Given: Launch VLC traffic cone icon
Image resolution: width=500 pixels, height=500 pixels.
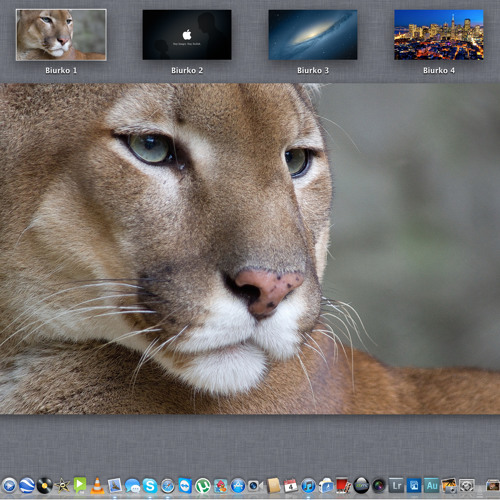Looking at the screenshot, I should pos(97,485).
